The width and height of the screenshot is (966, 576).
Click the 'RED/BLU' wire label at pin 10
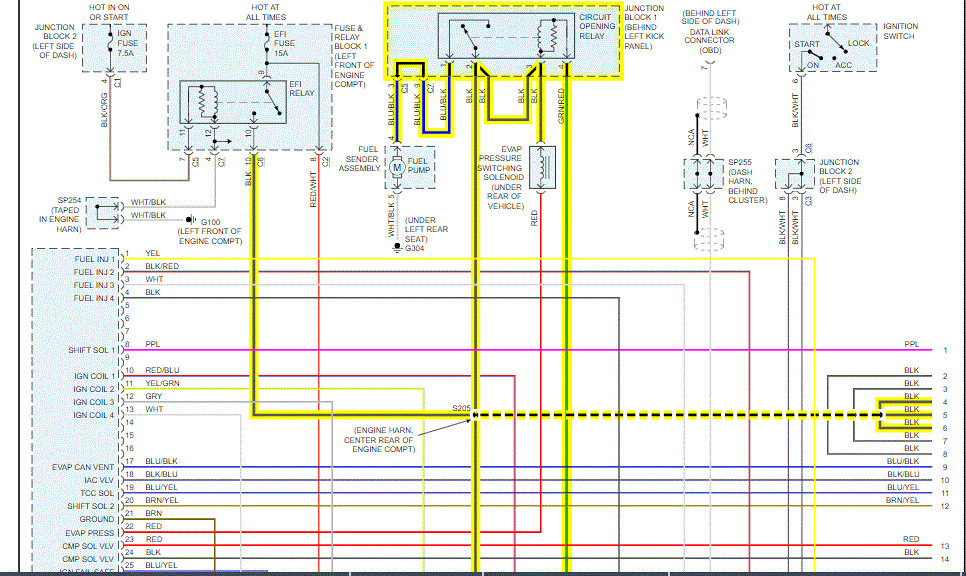coord(162,370)
